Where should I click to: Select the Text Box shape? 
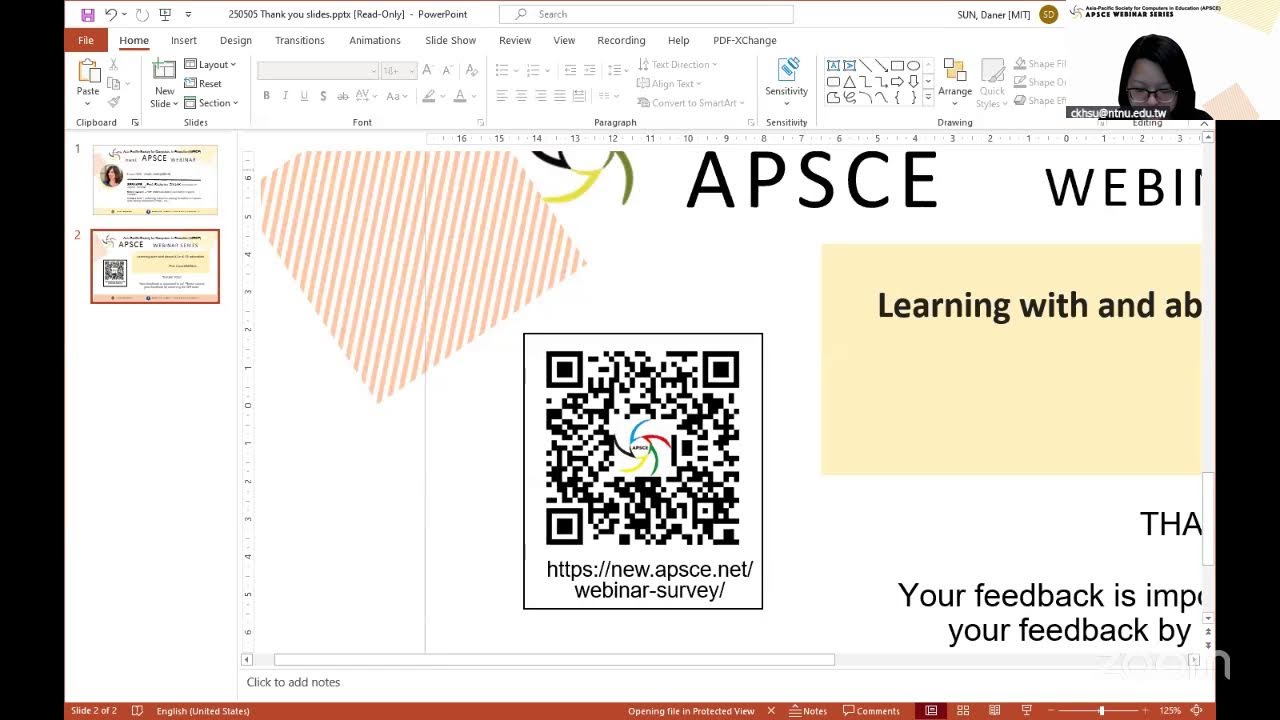833,66
